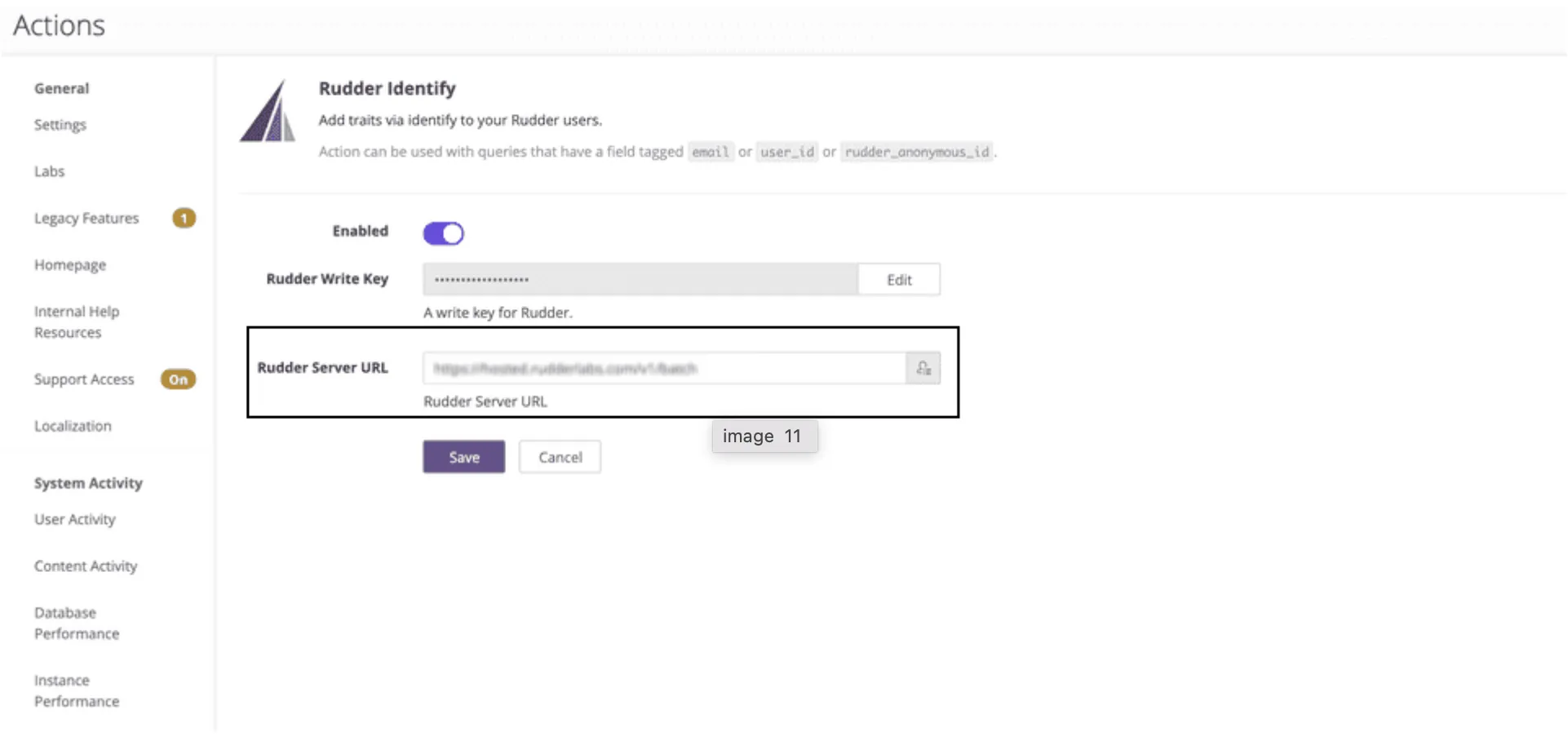Open Legacy Features in sidebar
The image size is (1568, 736).
[86, 218]
